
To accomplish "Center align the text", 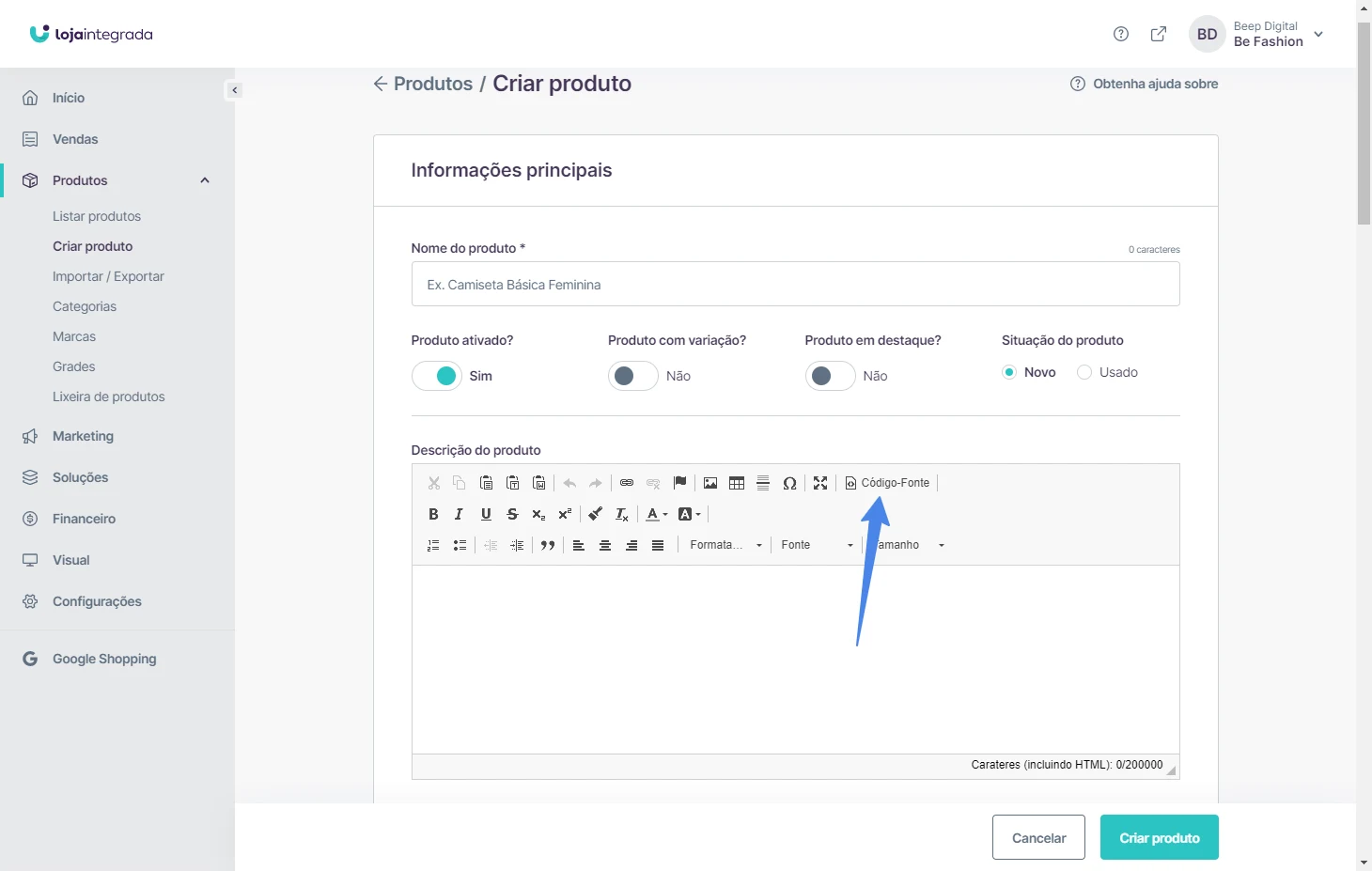I will pyautogui.click(x=605, y=545).
